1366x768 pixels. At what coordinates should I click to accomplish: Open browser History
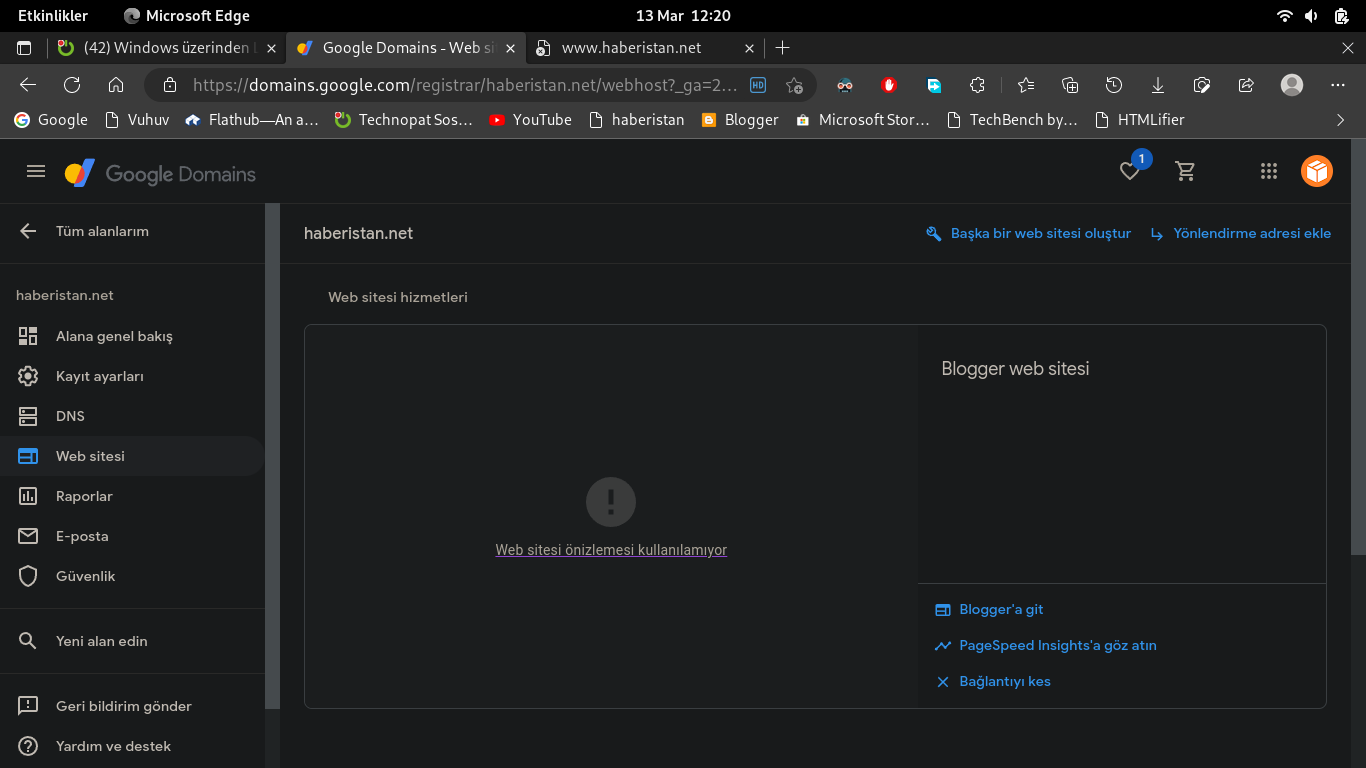tap(1114, 85)
